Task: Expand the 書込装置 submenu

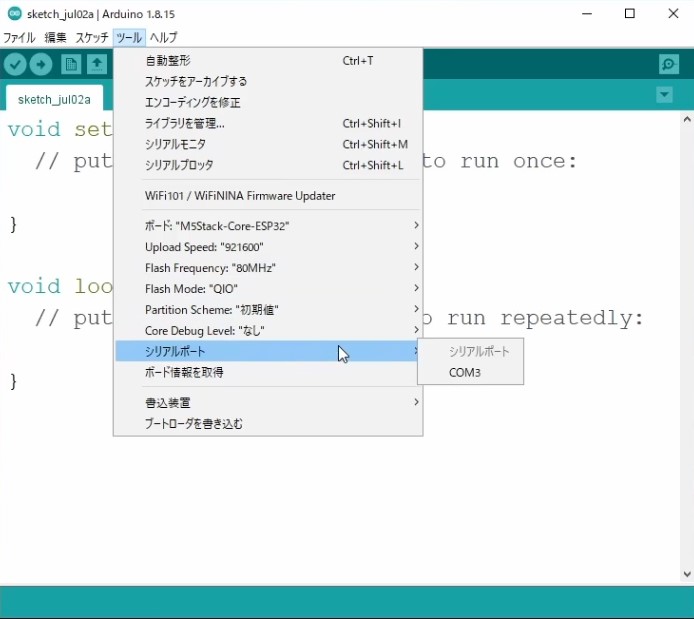Action: (268, 403)
